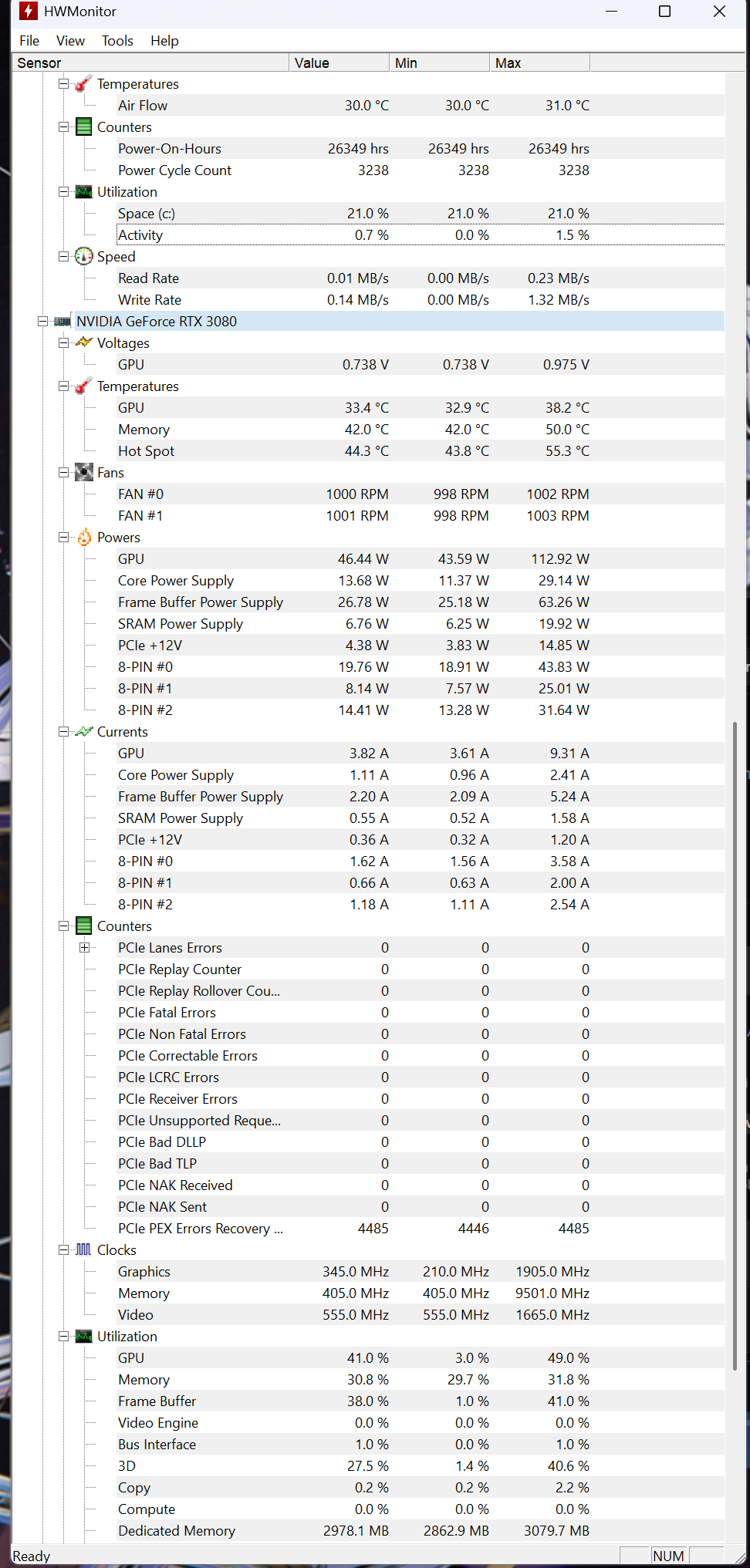
Task: Click the thermometer icon beside the GPU's Temperatures group
Action: (83, 386)
